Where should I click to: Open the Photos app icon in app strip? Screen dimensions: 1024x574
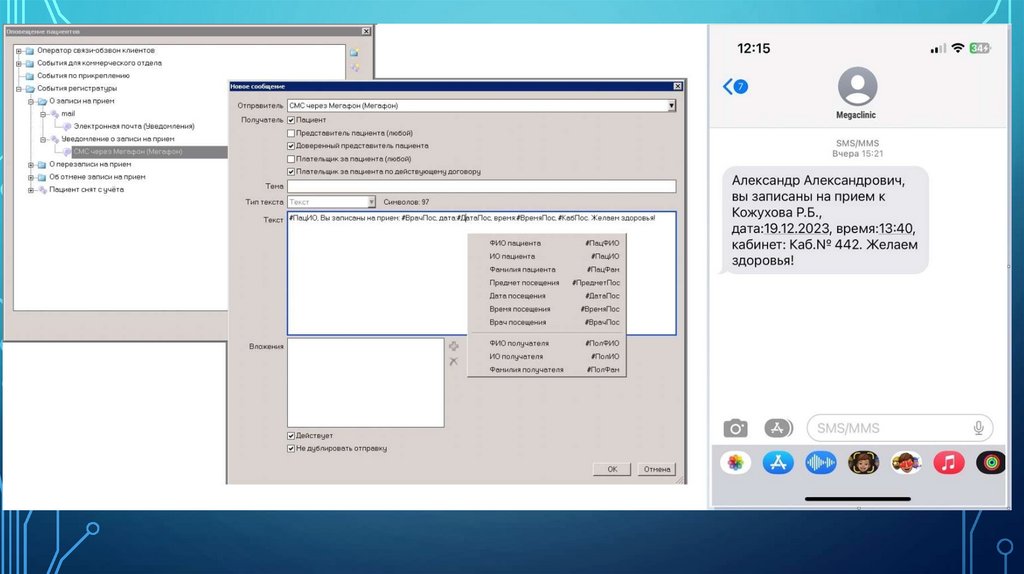click(x=736, y=463)
